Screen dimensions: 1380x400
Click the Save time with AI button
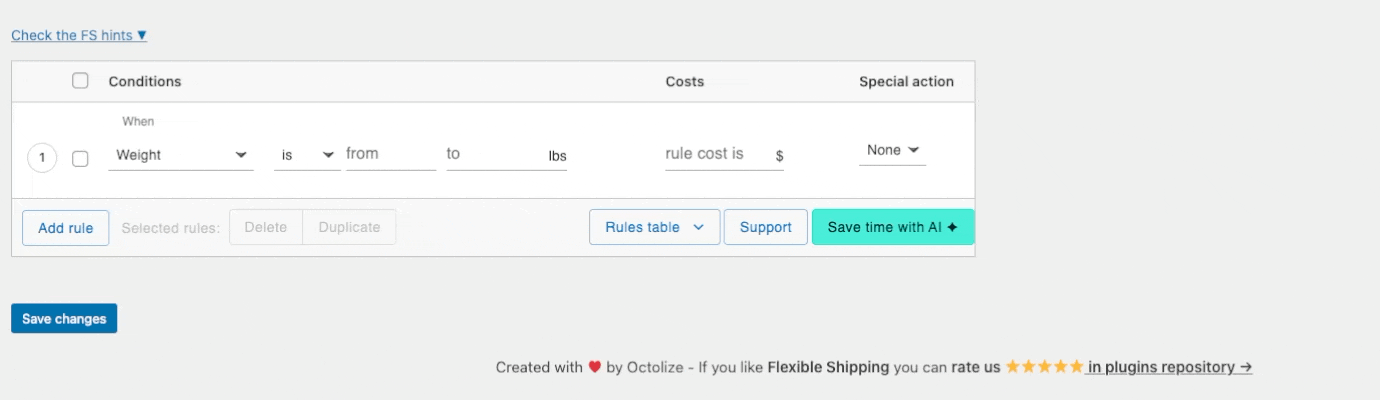pos(893,227)
